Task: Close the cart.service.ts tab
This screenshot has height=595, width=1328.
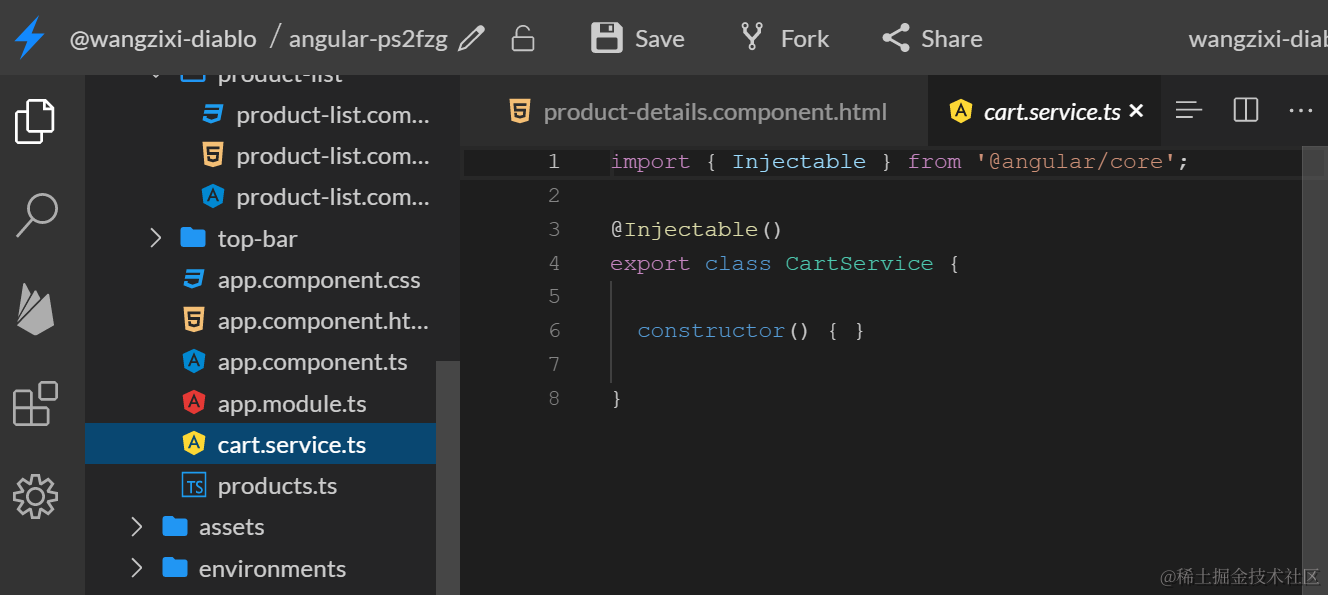Action: pyautogui.click(x=1136, y=111)
